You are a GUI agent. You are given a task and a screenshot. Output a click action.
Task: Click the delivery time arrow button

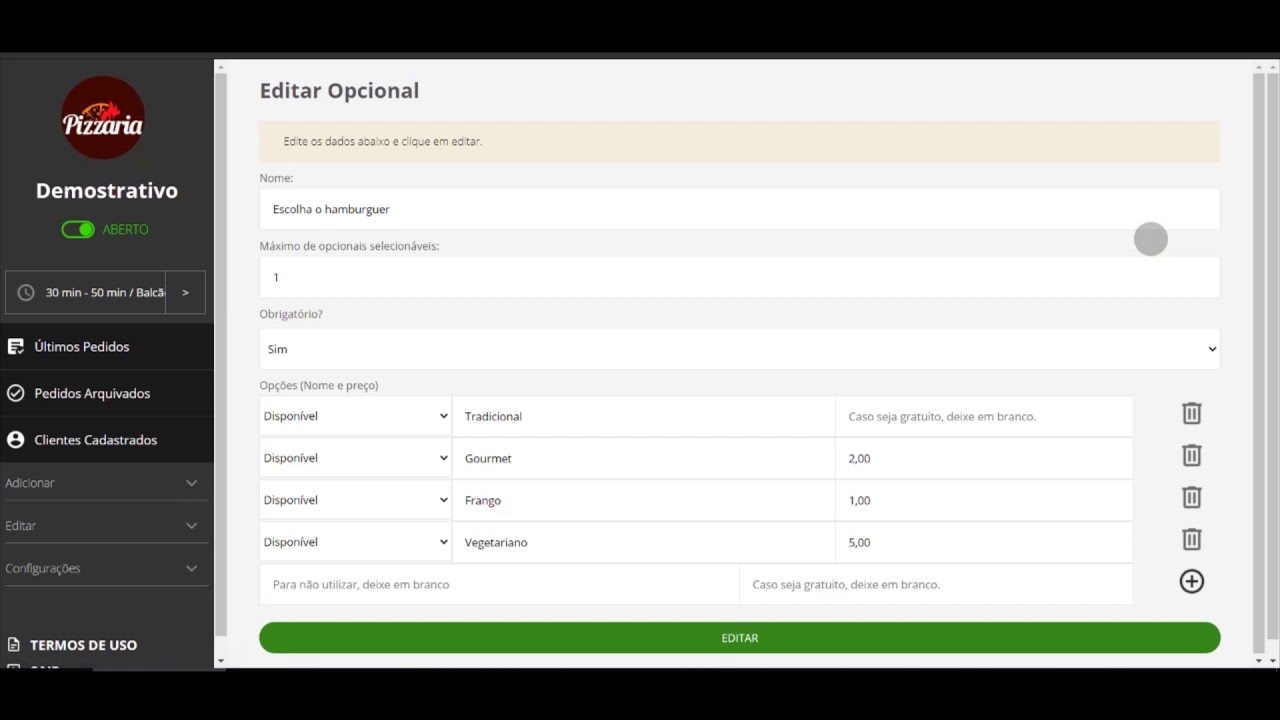(x=185, y=293)
